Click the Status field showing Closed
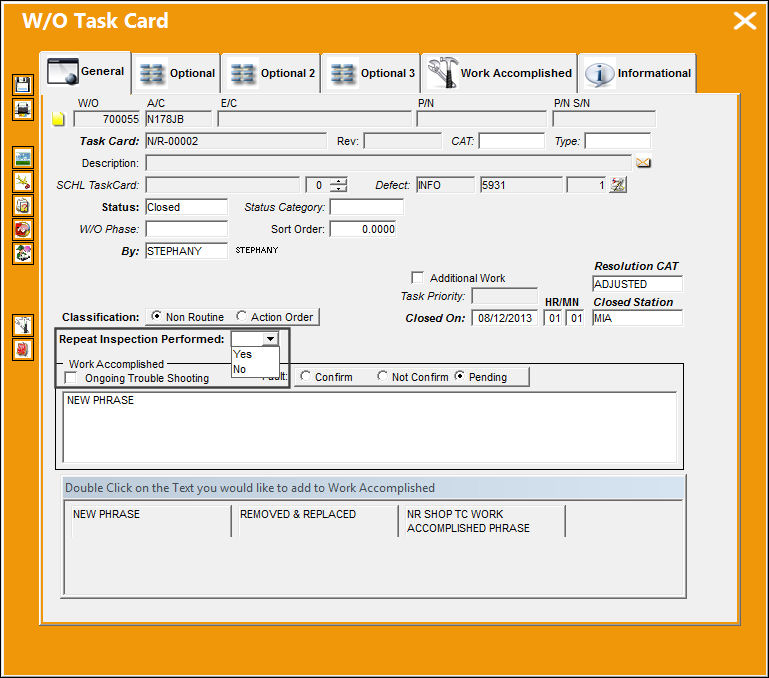Viewport: 769px width, 678px height. pyautogui.click(x=186, y=207)
